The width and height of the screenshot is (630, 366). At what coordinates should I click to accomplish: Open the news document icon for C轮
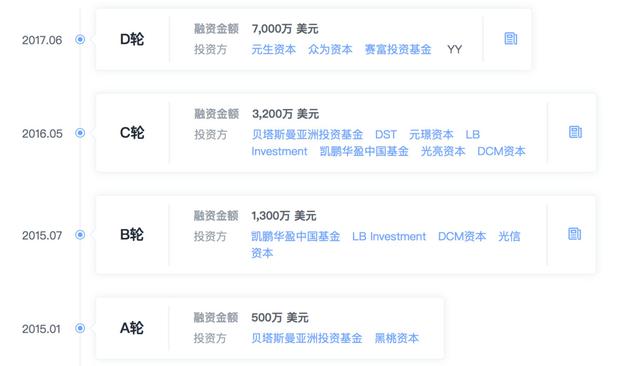575,132
